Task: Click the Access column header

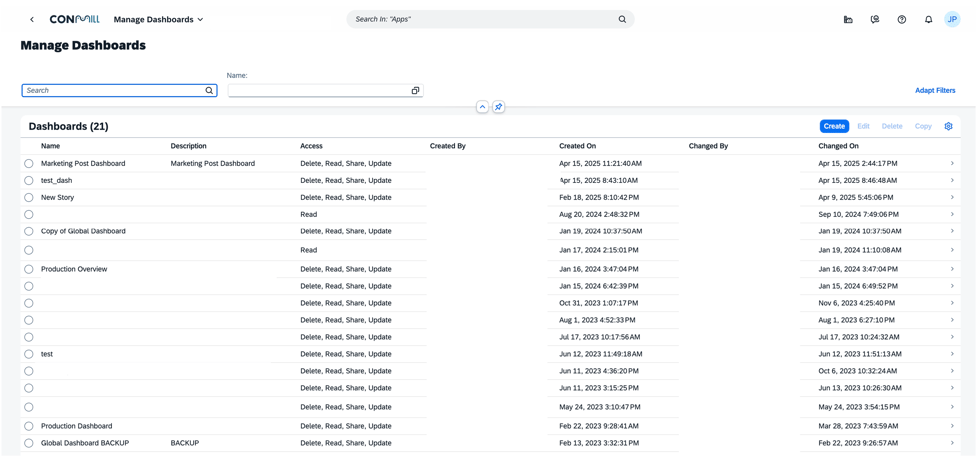Action: pos(311,146)
